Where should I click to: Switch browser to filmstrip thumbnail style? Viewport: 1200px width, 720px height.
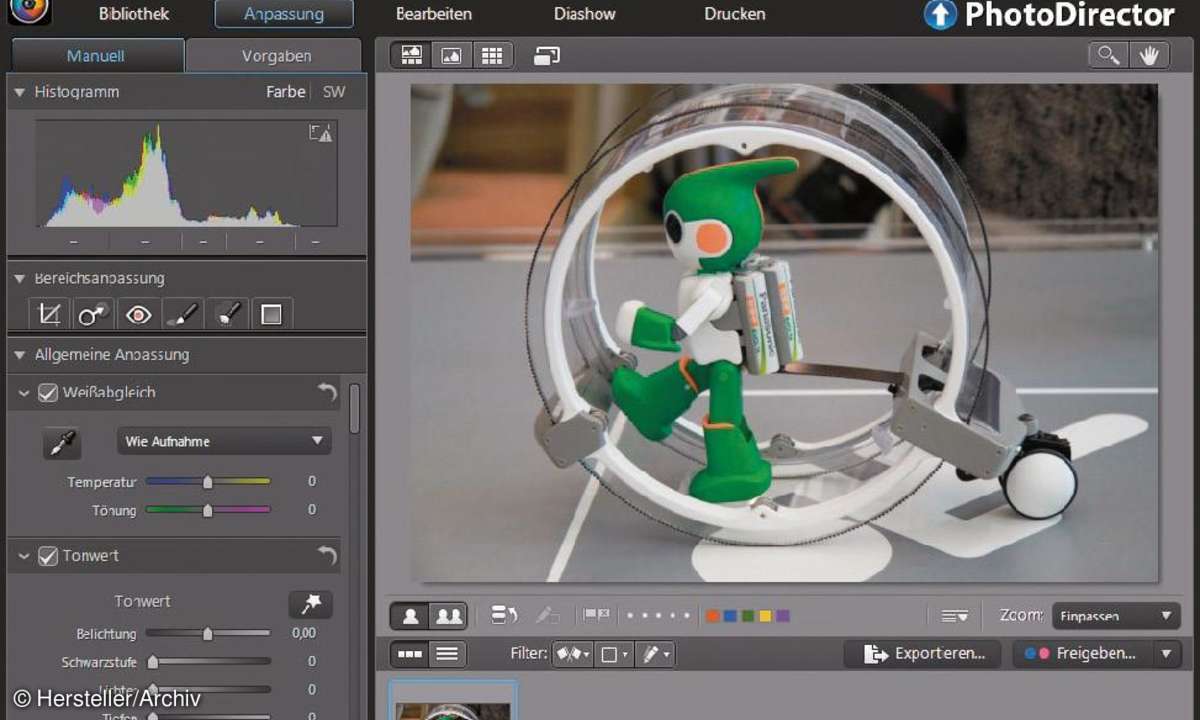tap(410, 654)
